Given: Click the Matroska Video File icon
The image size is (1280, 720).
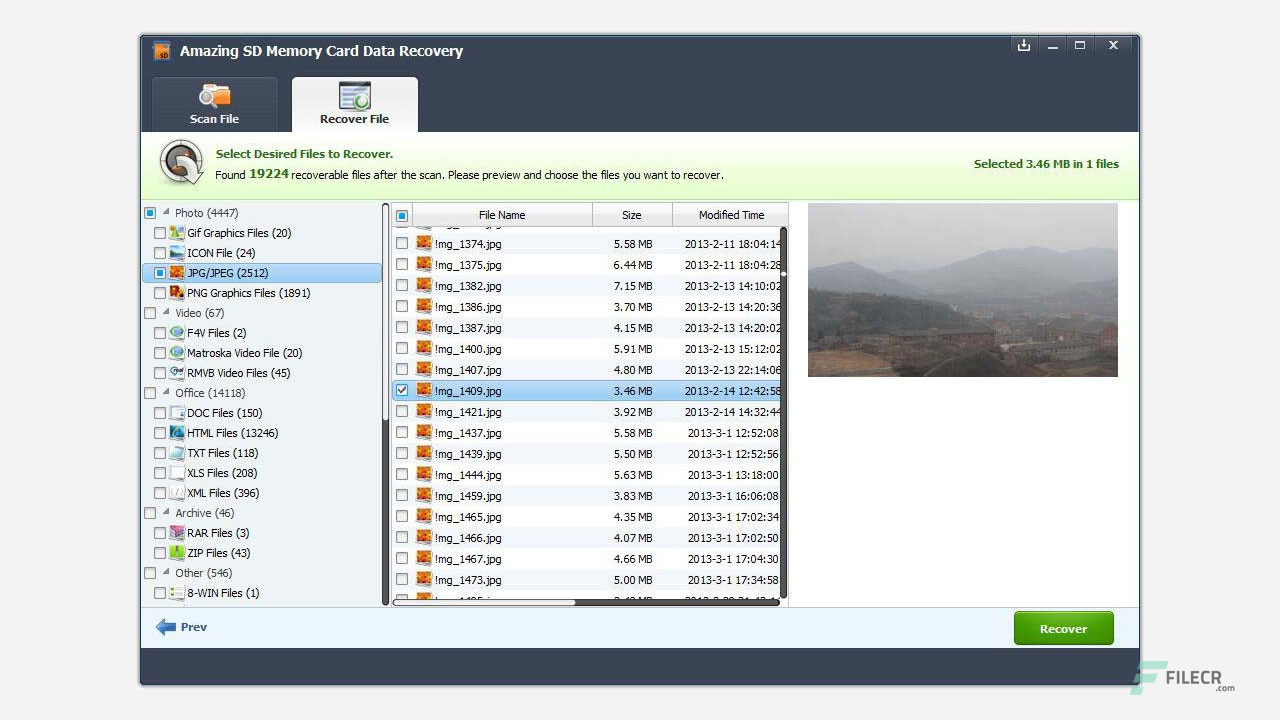Looking at the screenshot, I should 177,353.
